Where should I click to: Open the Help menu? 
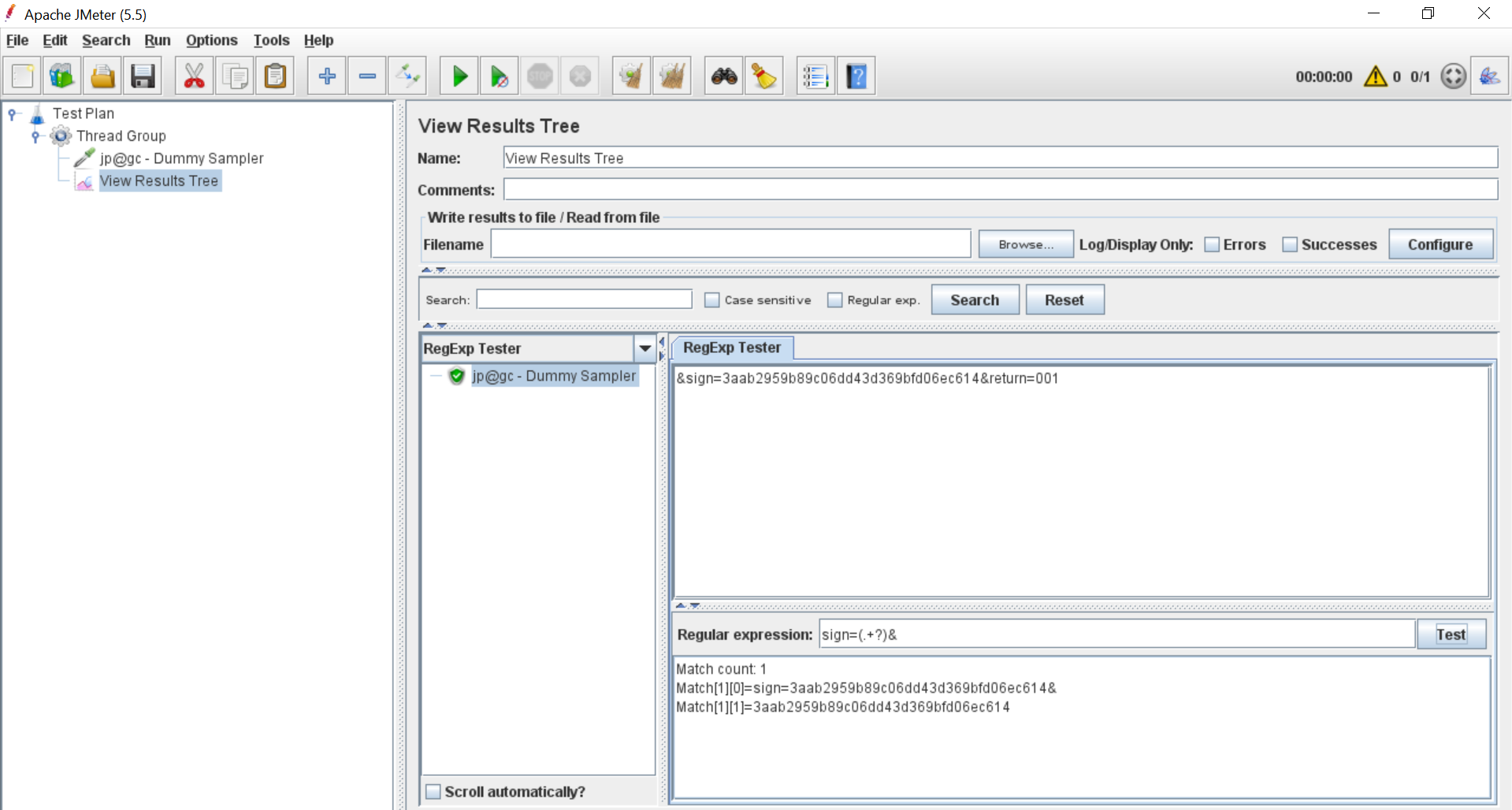pos(318,40)
